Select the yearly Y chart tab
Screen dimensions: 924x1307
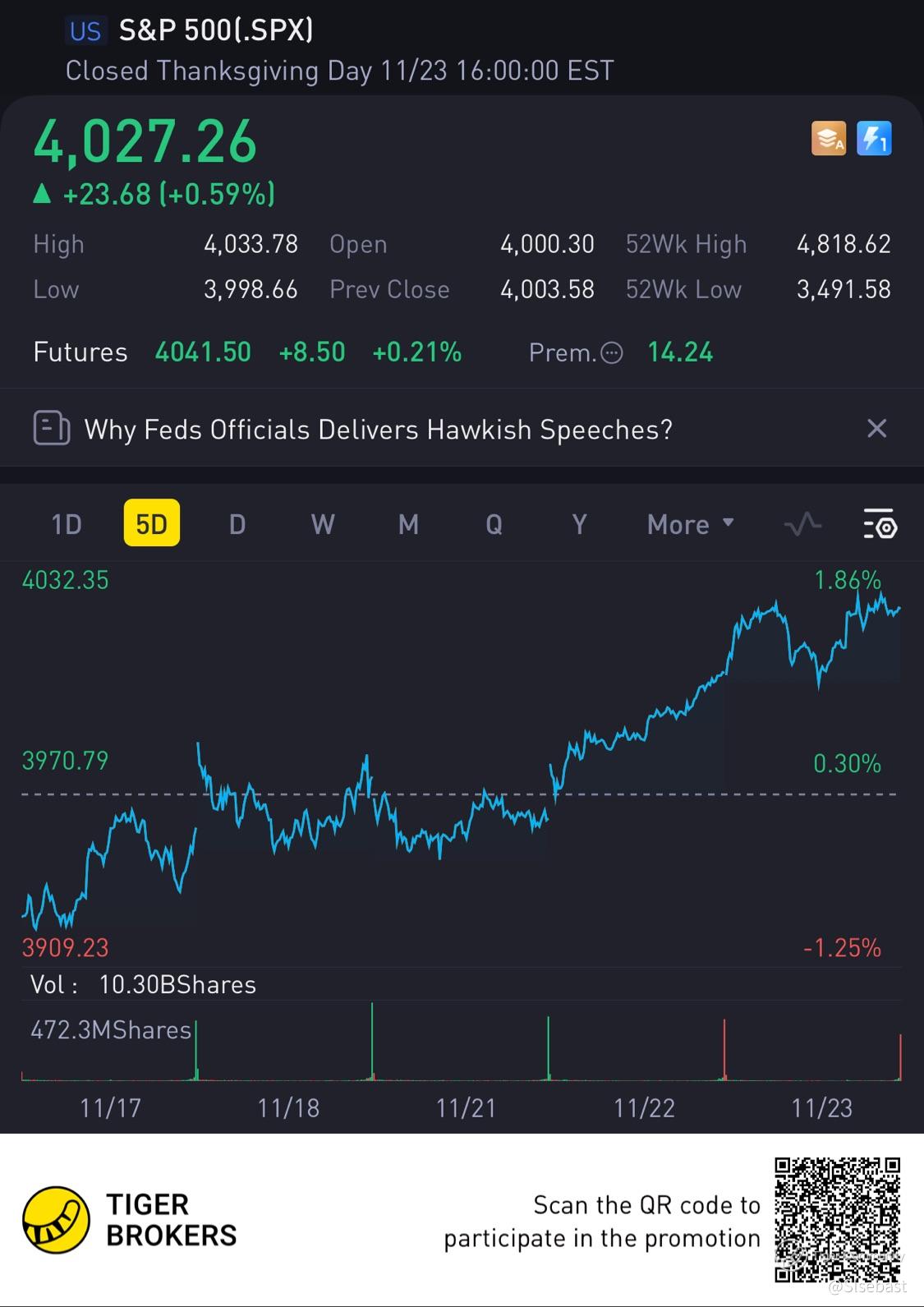click(579, 524)
